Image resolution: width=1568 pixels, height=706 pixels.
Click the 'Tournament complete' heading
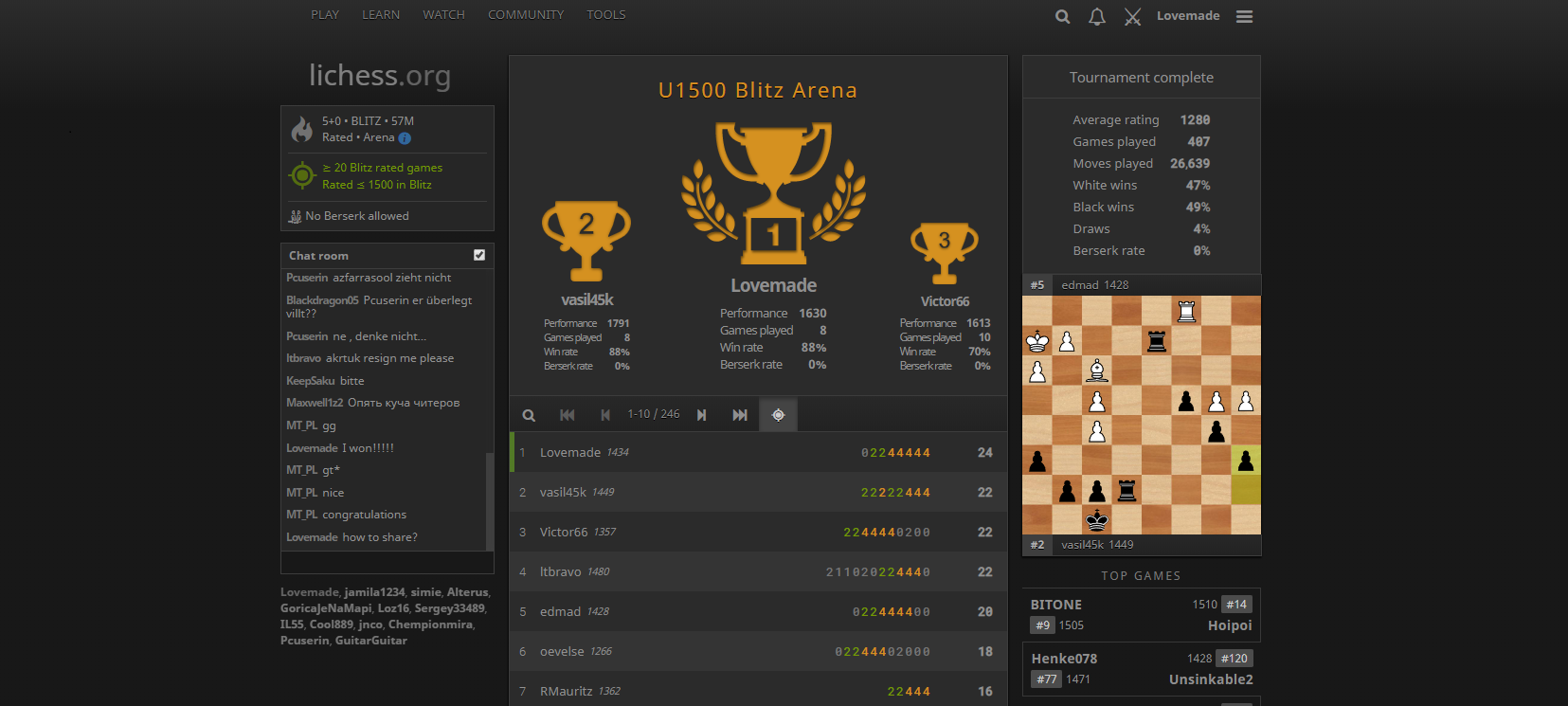pyautogui.click(x=1142, y=78)
